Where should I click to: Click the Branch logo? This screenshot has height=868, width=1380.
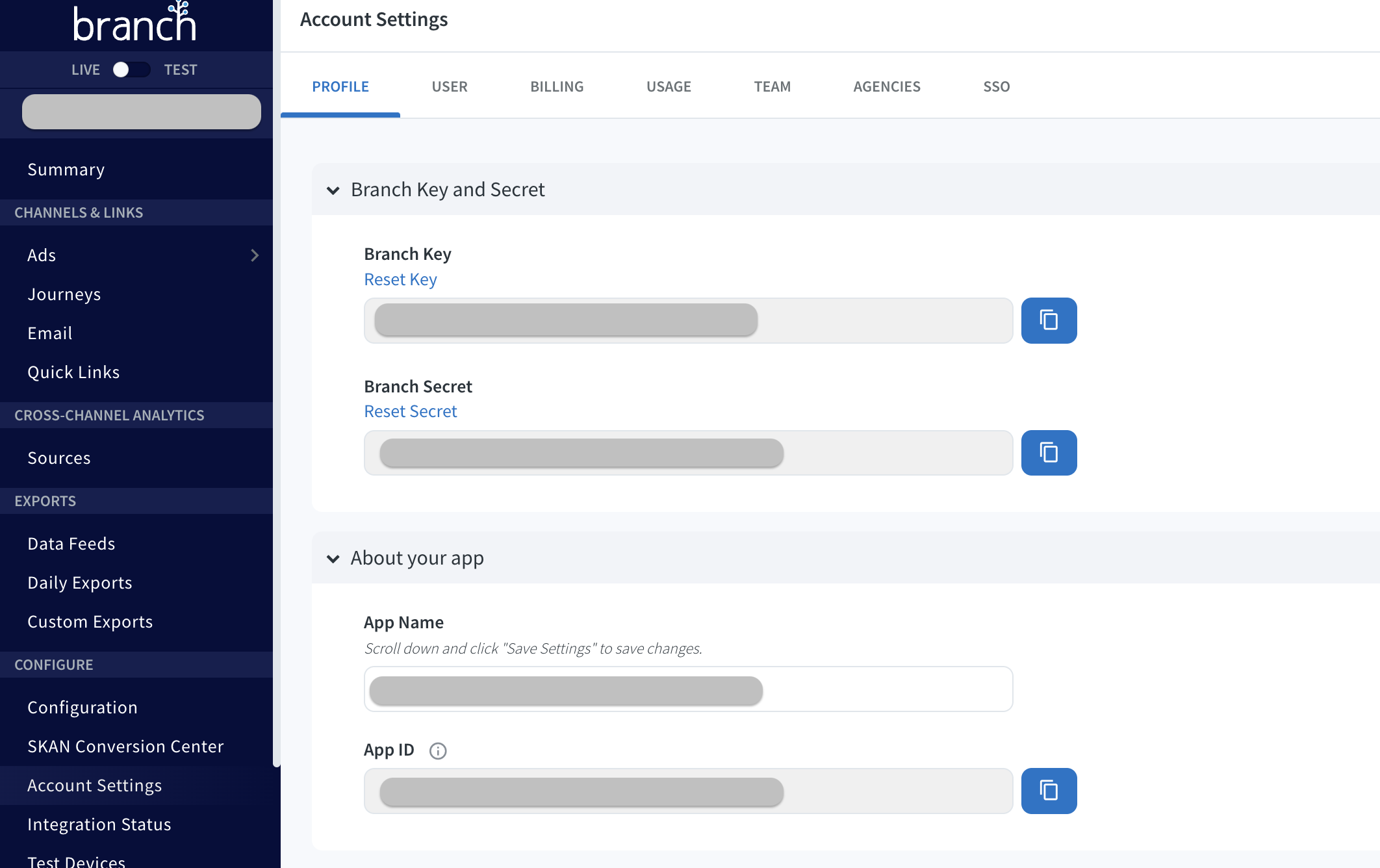click(134, 23)
